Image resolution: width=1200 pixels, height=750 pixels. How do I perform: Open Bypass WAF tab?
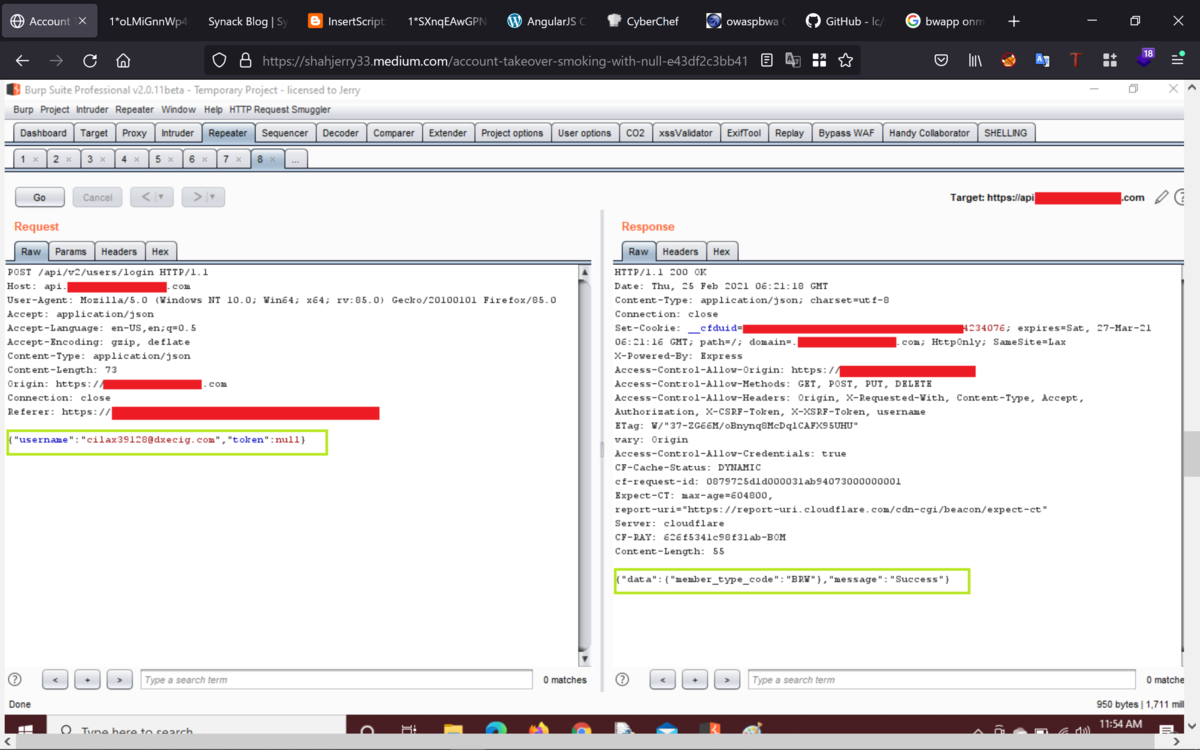tap(846, 133)
